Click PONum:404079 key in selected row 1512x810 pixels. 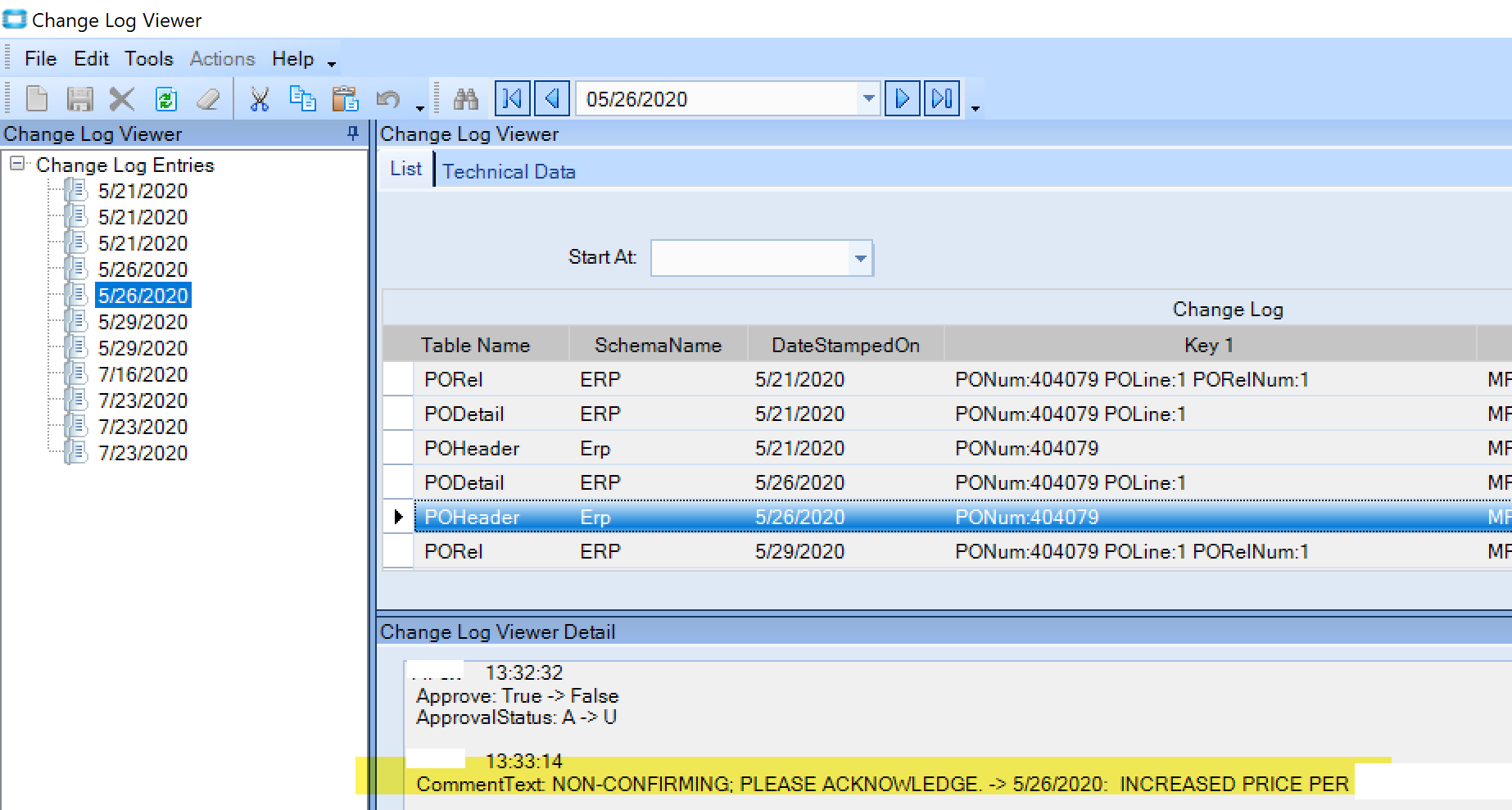coord(1027,517)
